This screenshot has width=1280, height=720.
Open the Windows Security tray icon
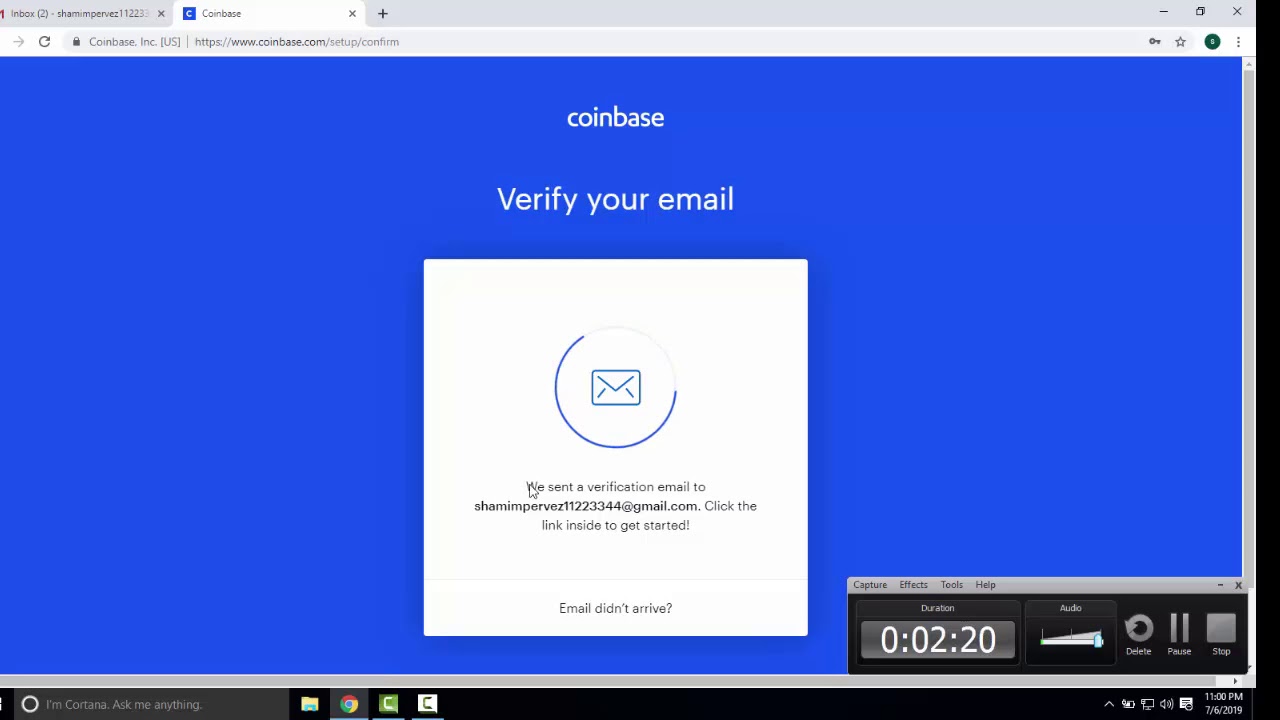[1186, 704]
